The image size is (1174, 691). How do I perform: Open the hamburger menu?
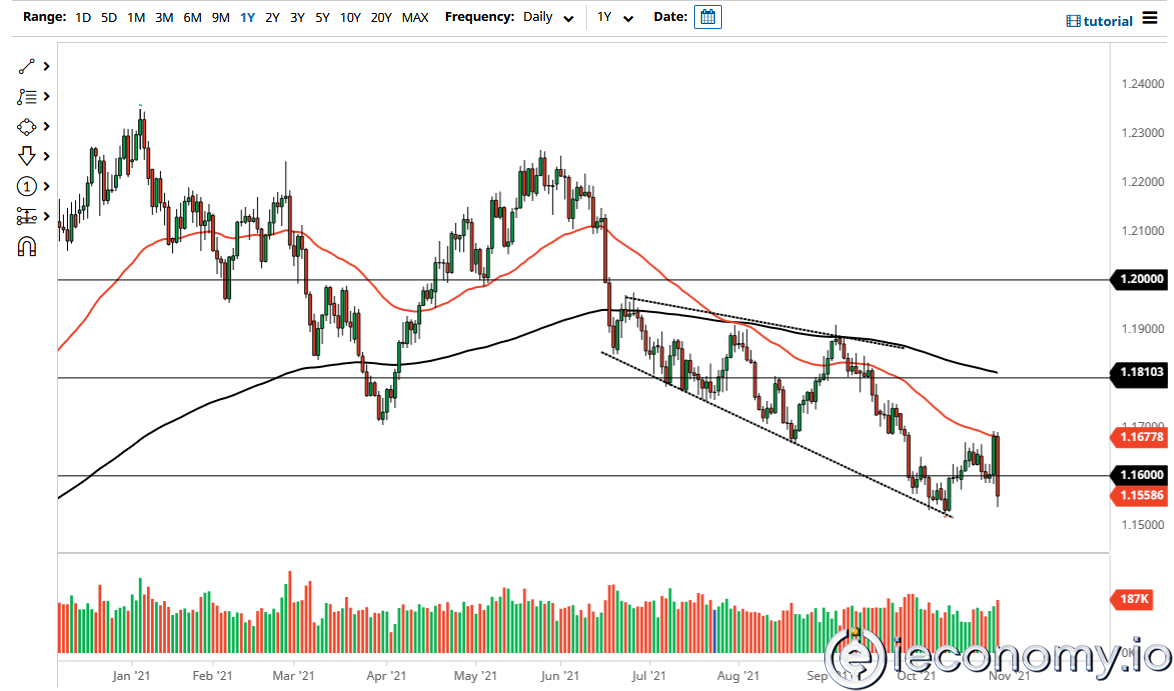[x=1152, y=19]
